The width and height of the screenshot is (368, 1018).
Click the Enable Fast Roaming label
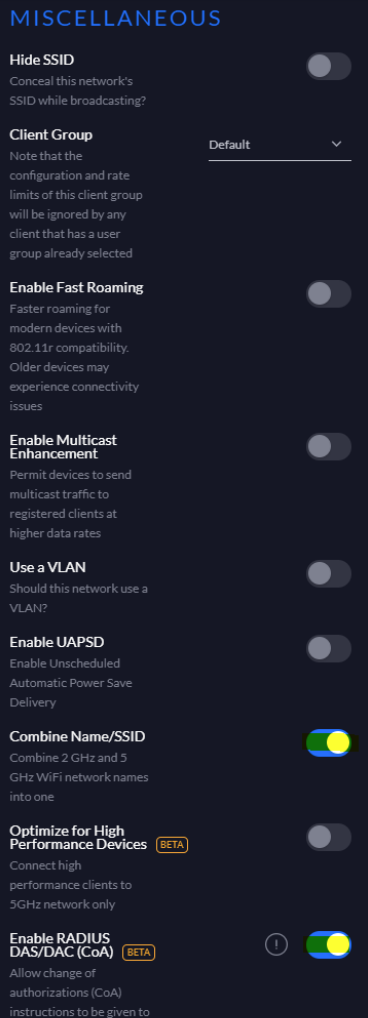click(77, 288)
